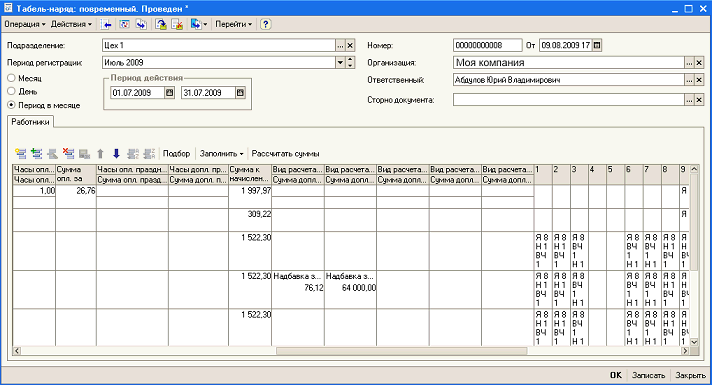Click the finish editing icon in the table toolbar
The height and width of the screenshot is (386, 713).
point(85,154)
